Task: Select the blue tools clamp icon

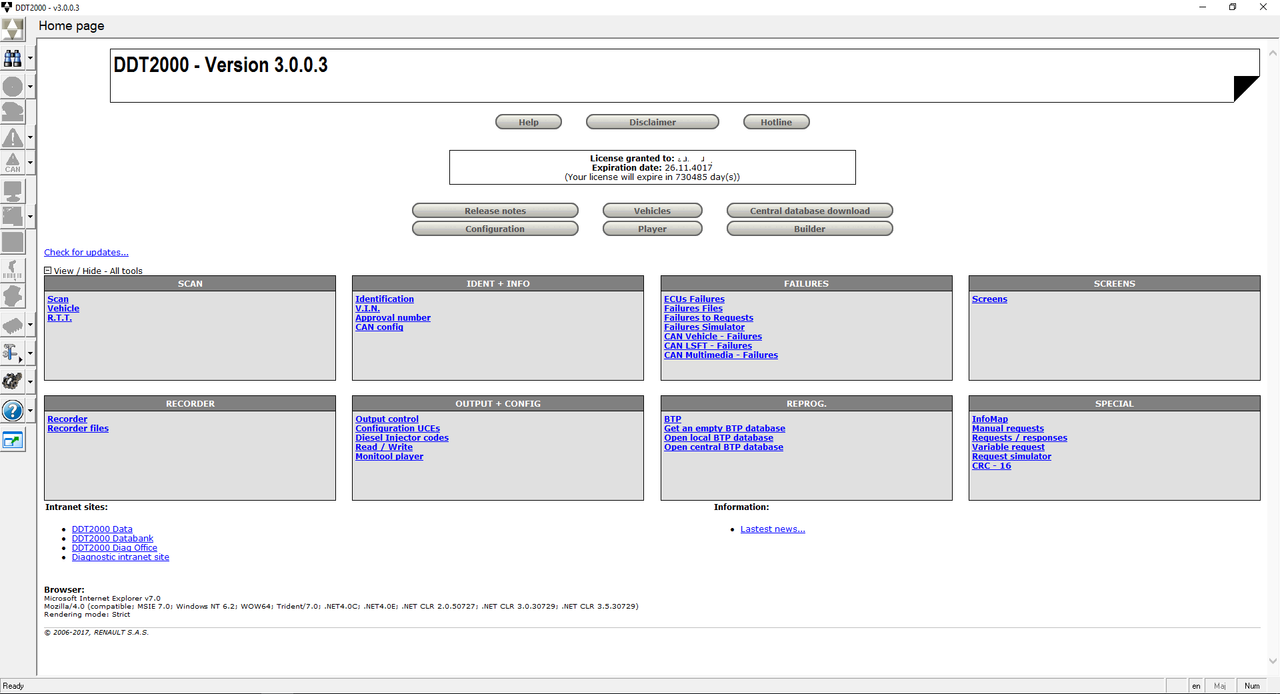Action: pos(12,352)
